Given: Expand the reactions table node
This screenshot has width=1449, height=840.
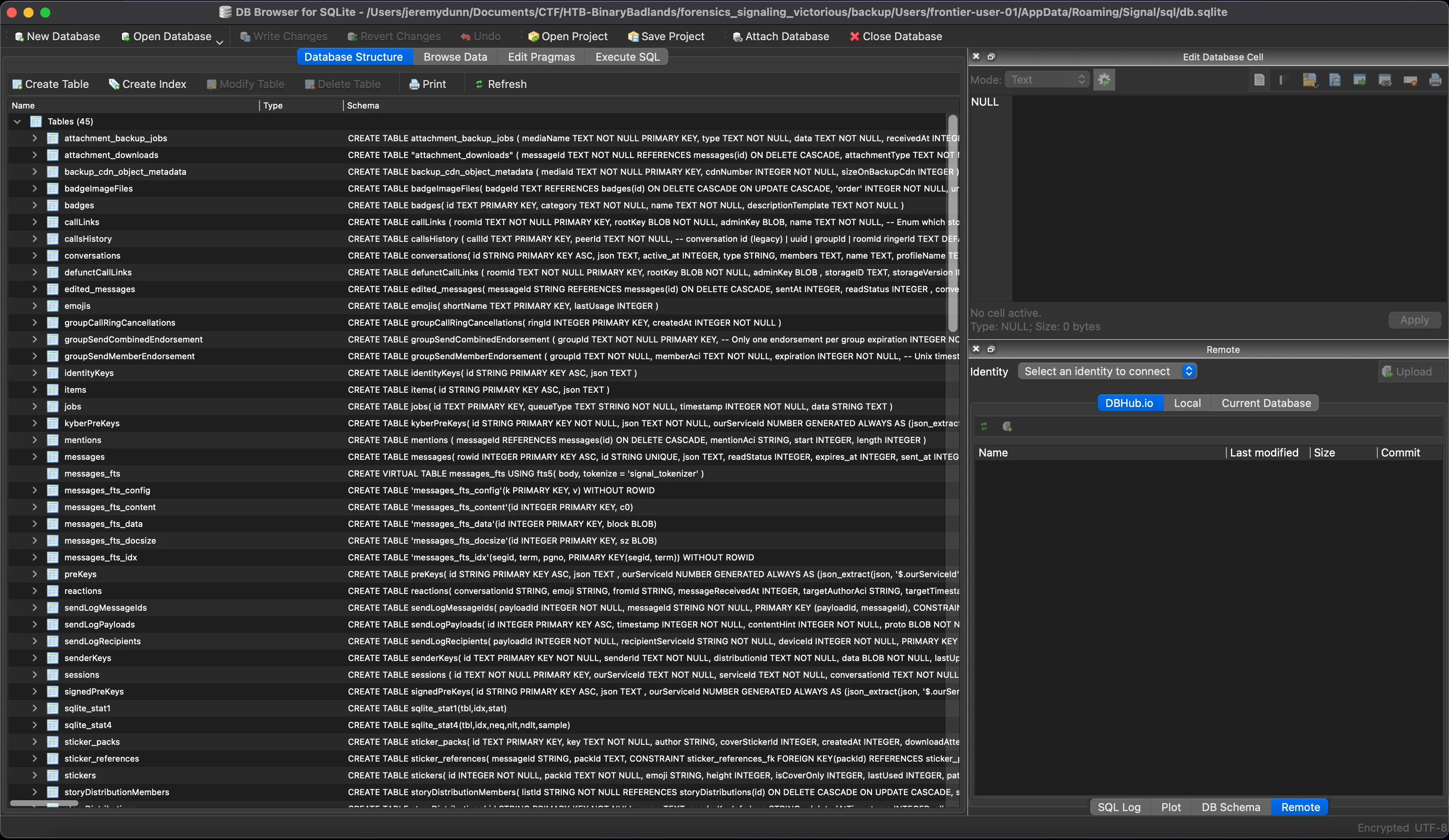Looking at the screenshot, I should pos(34,591).
